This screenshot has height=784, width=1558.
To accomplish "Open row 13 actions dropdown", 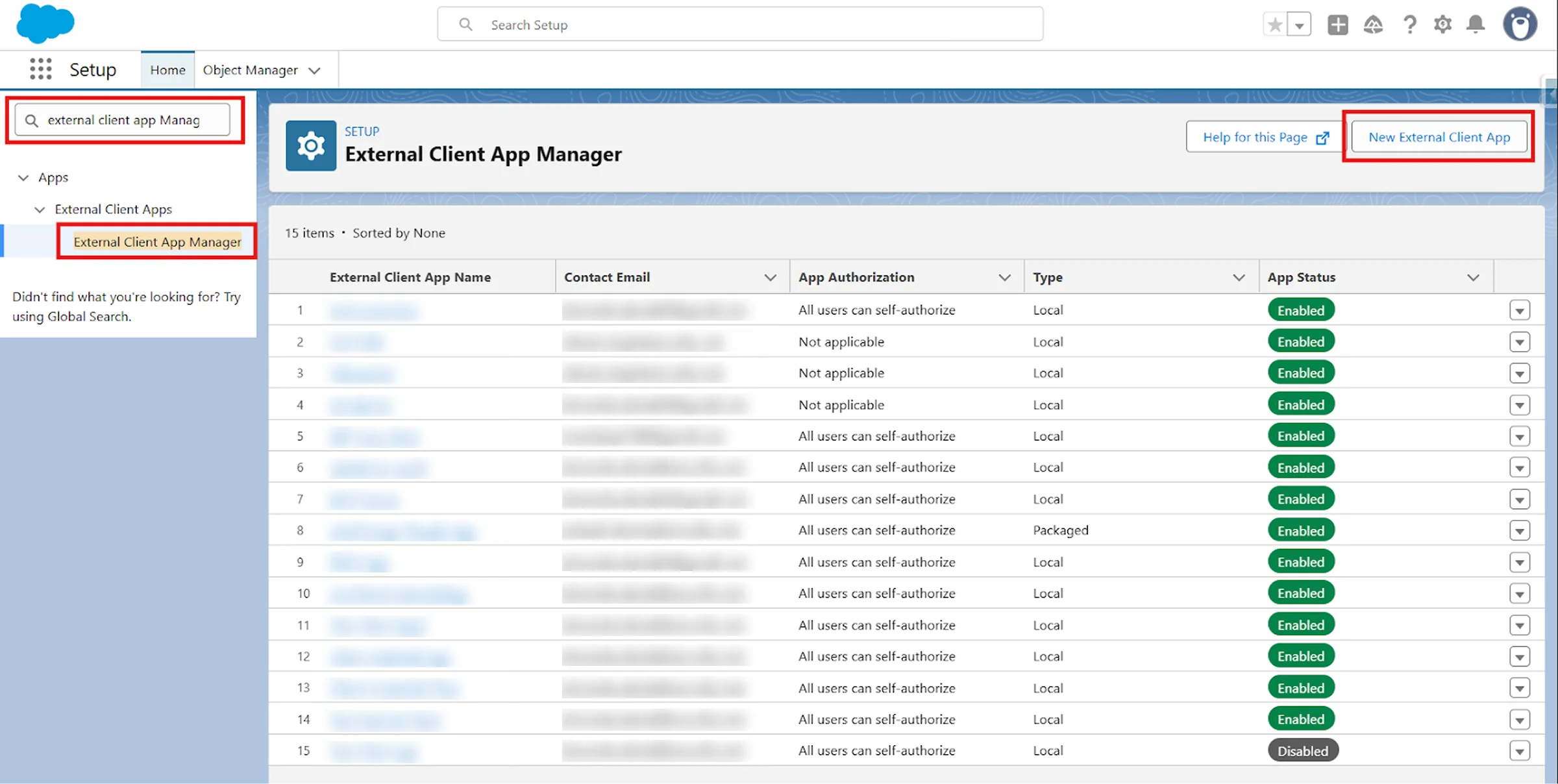I will click(1520, 688).
